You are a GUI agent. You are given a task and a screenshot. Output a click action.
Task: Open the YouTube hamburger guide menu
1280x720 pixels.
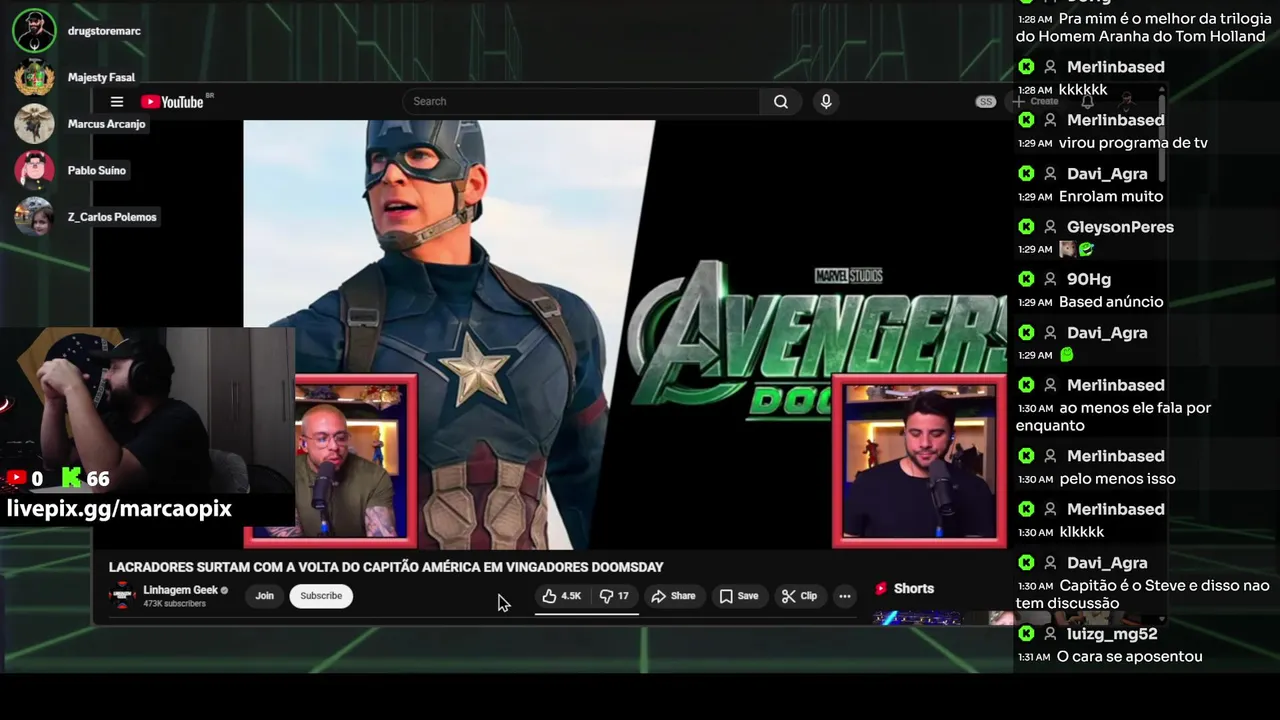click(117, 101)
